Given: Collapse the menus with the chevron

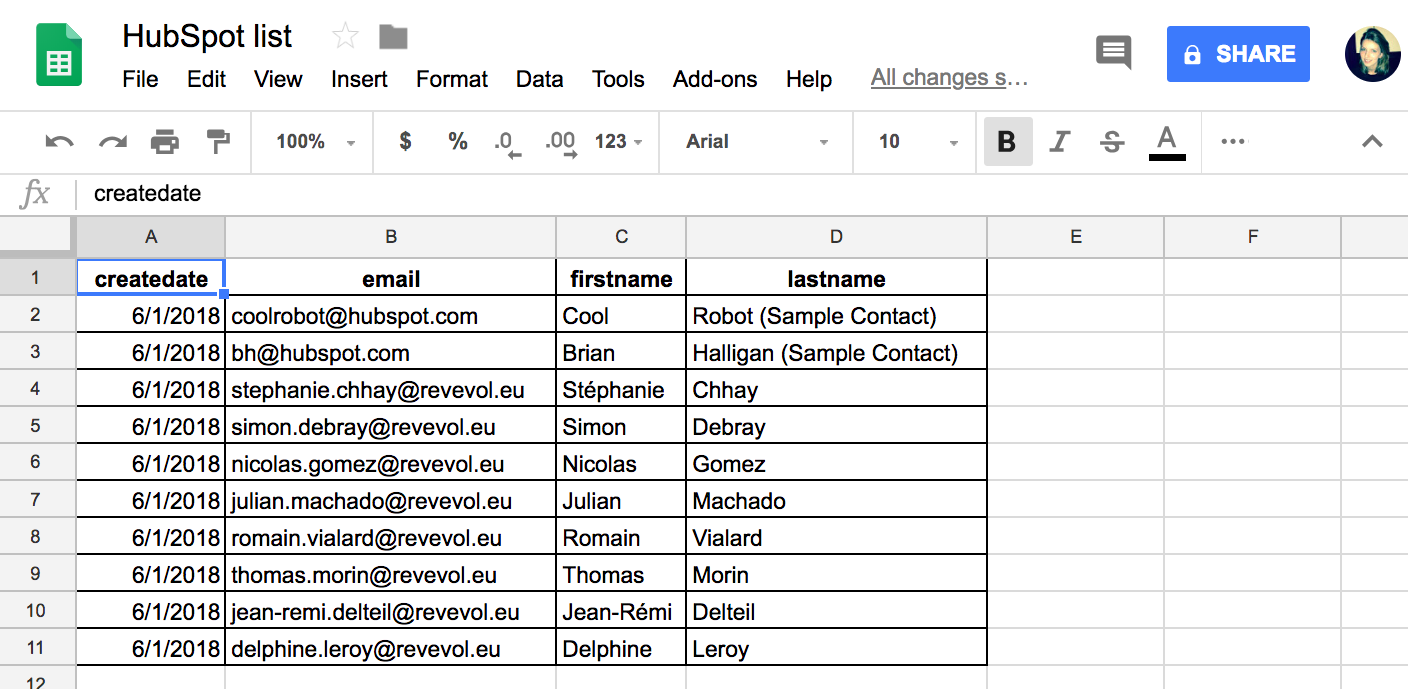Looking at the screenshot, I should coord(1372,142).
